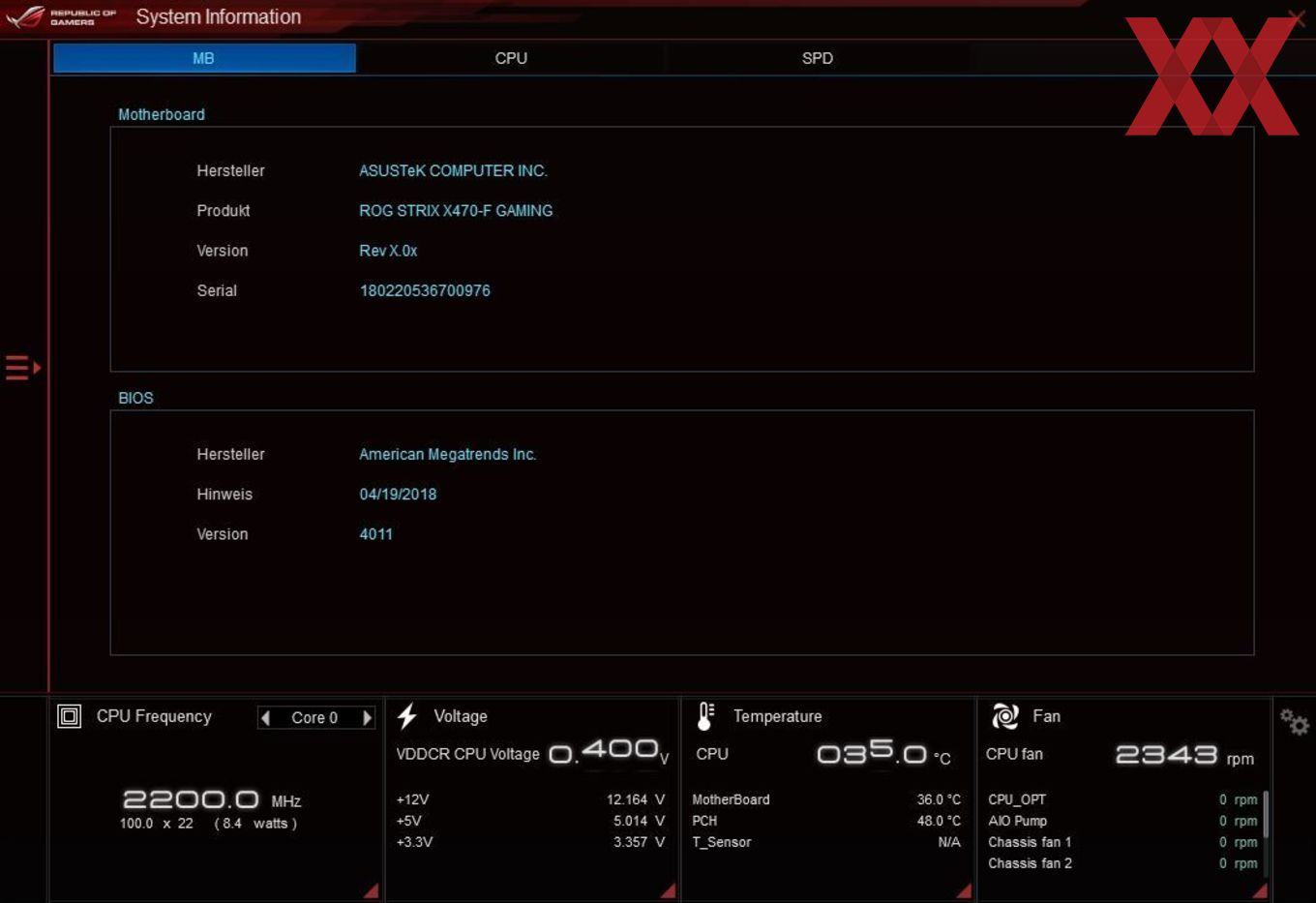Expand Temperature panel corner triangle
This screenshot has width=1316, height=903.
[964, 890]
